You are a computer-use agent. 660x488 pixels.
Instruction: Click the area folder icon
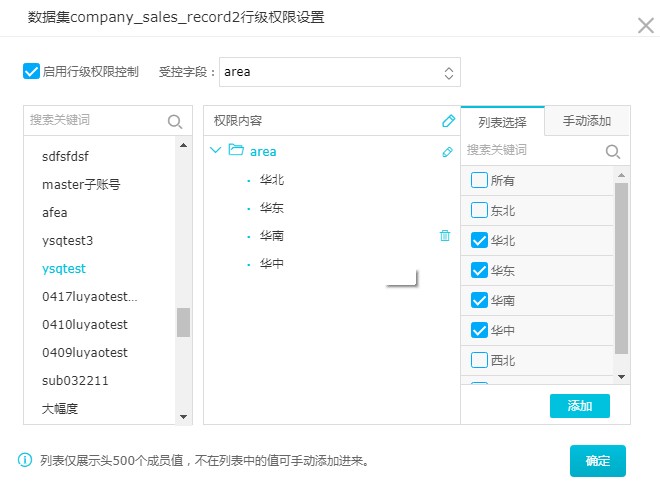[236, 149]
